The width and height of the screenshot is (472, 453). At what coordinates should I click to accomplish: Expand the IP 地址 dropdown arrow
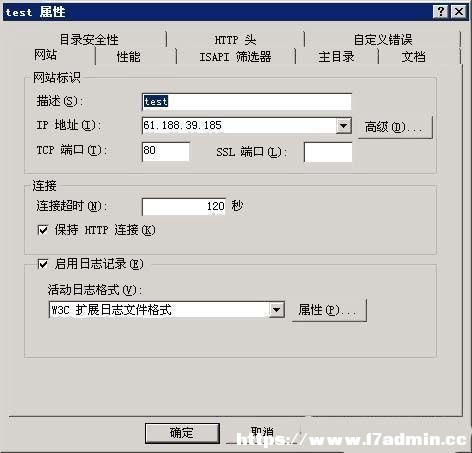point(343,126)
